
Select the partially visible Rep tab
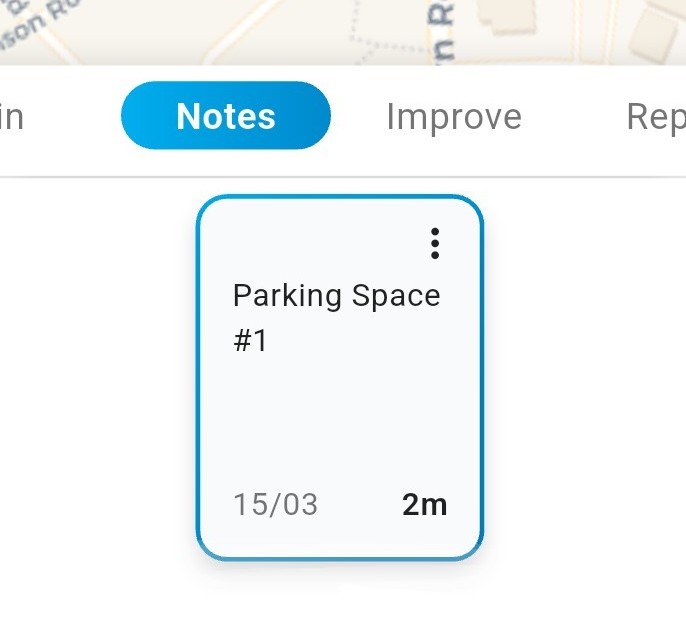tap(655, 117)
